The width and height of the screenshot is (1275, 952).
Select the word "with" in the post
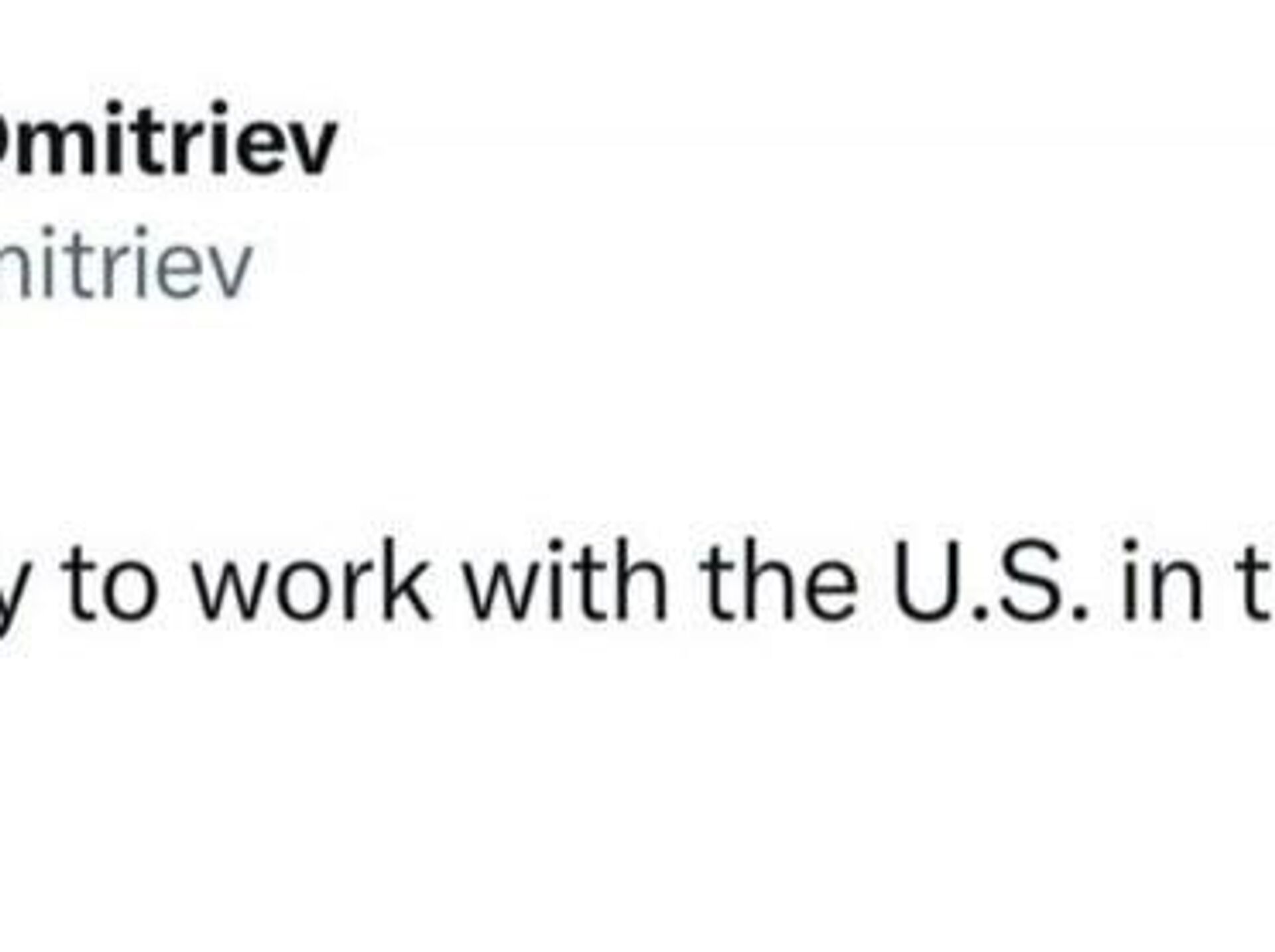[x=564, y=581]
